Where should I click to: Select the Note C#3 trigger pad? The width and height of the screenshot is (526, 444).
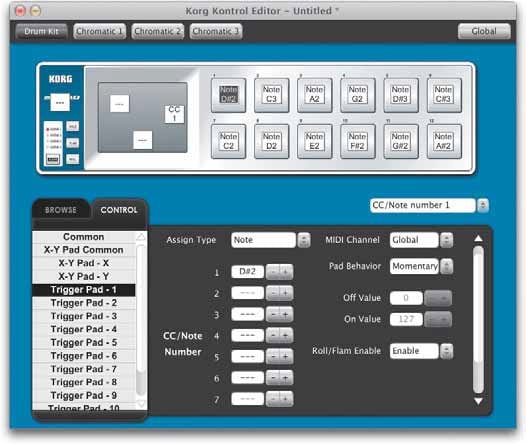[443, 95]
